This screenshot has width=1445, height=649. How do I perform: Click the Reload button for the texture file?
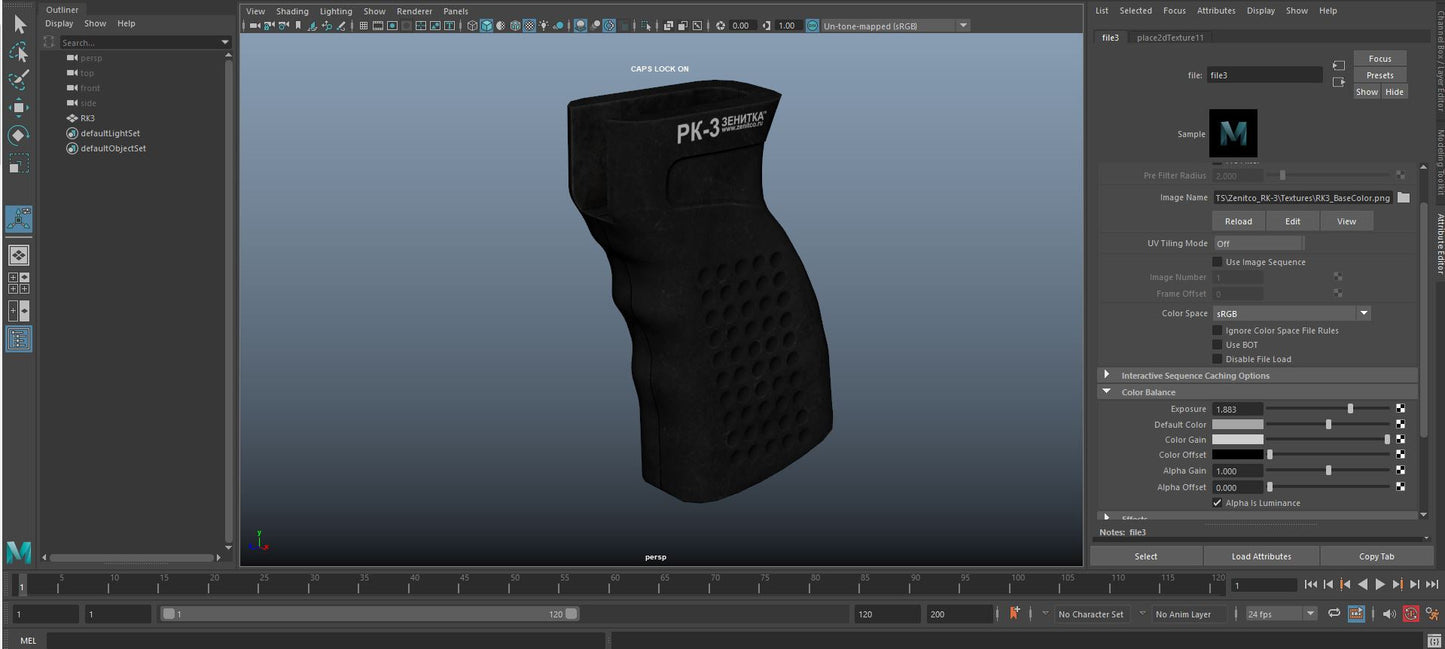point(1238,220)
